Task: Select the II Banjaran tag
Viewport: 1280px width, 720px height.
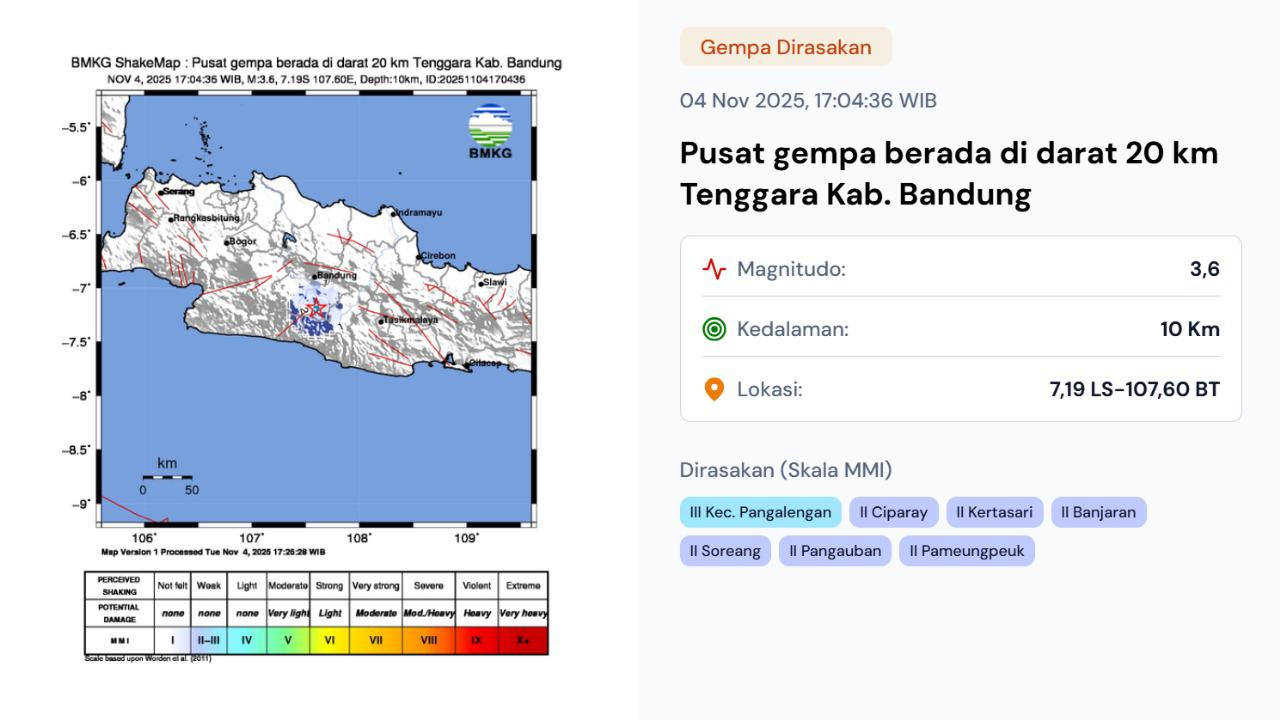Action: [x=1098, y=512]
